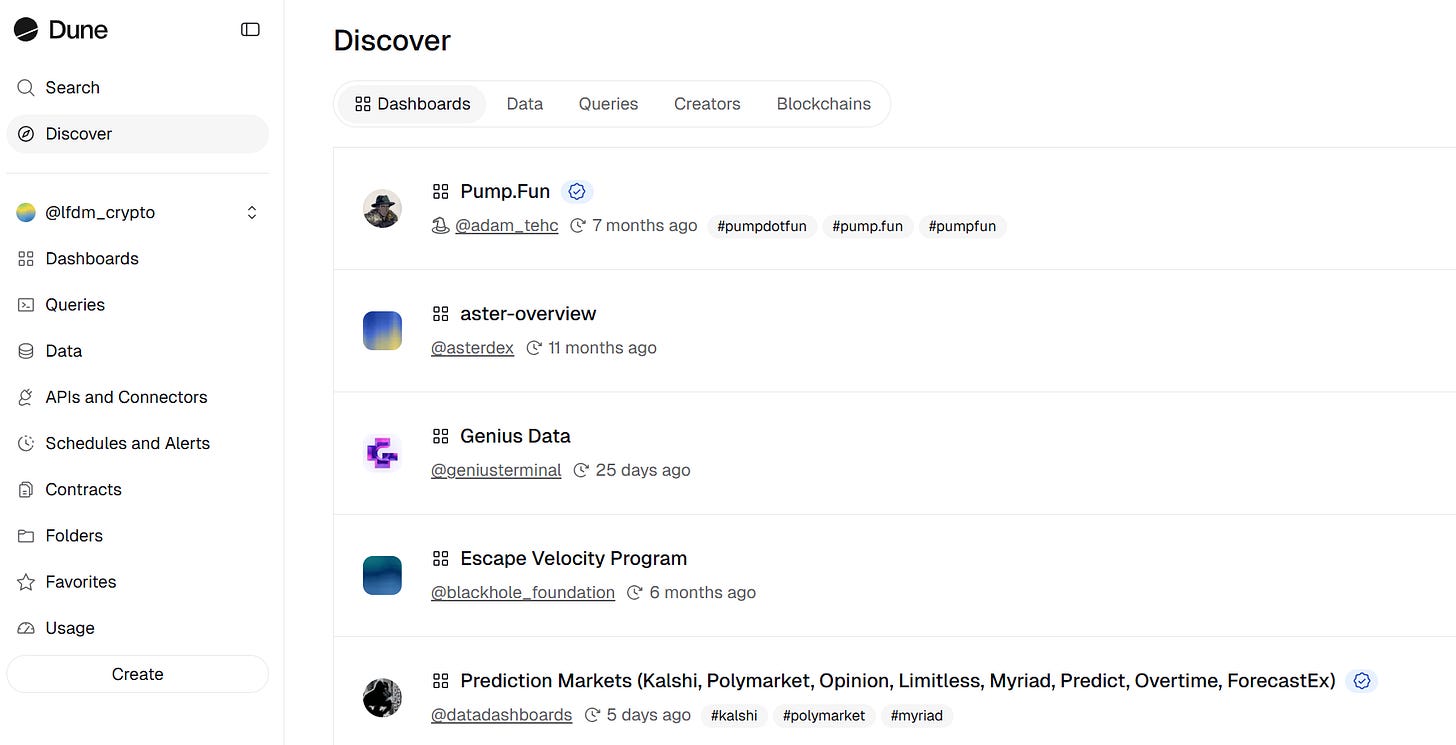Collapse the sidebar panel toggle

(x=250, y=30)
